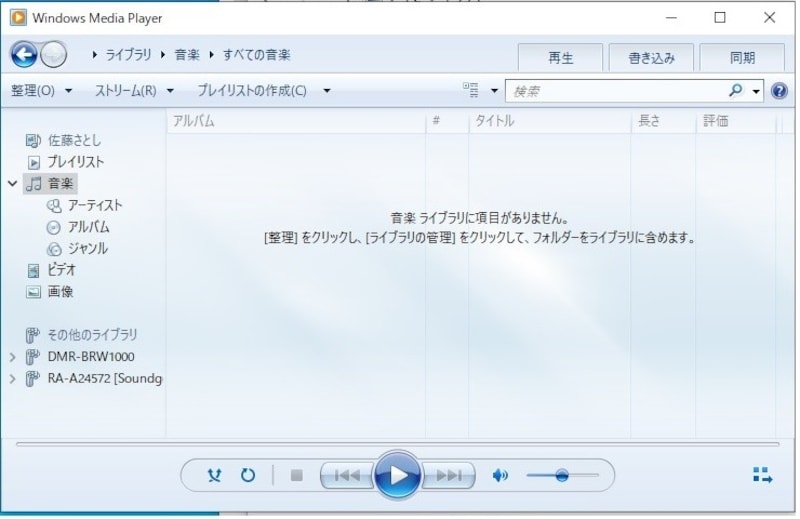The height and width of the screenshot is (519, 800).
Task: Click すべての音楽 in breadcrumb
Action: [x=258, y=55]
